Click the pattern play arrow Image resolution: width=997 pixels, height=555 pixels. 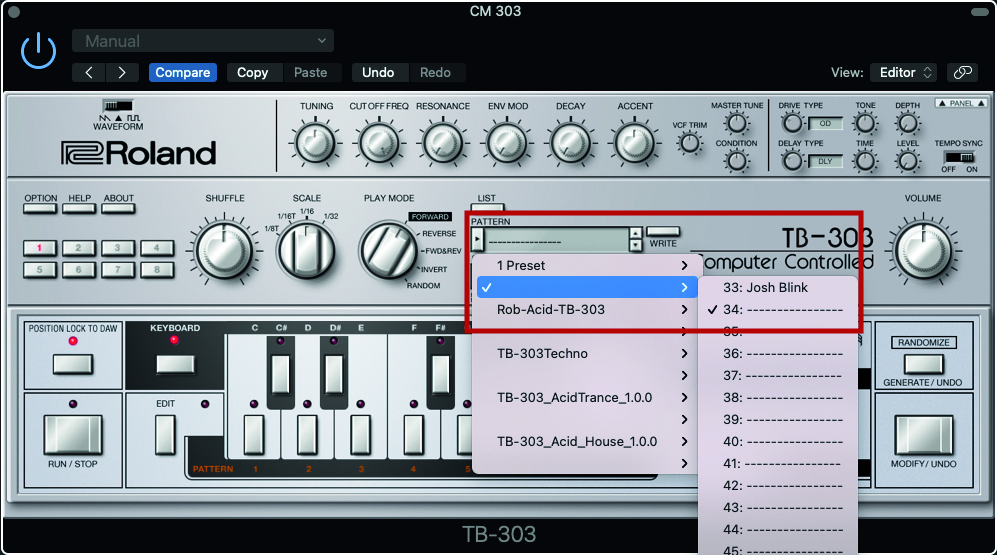tap(478, 240)
